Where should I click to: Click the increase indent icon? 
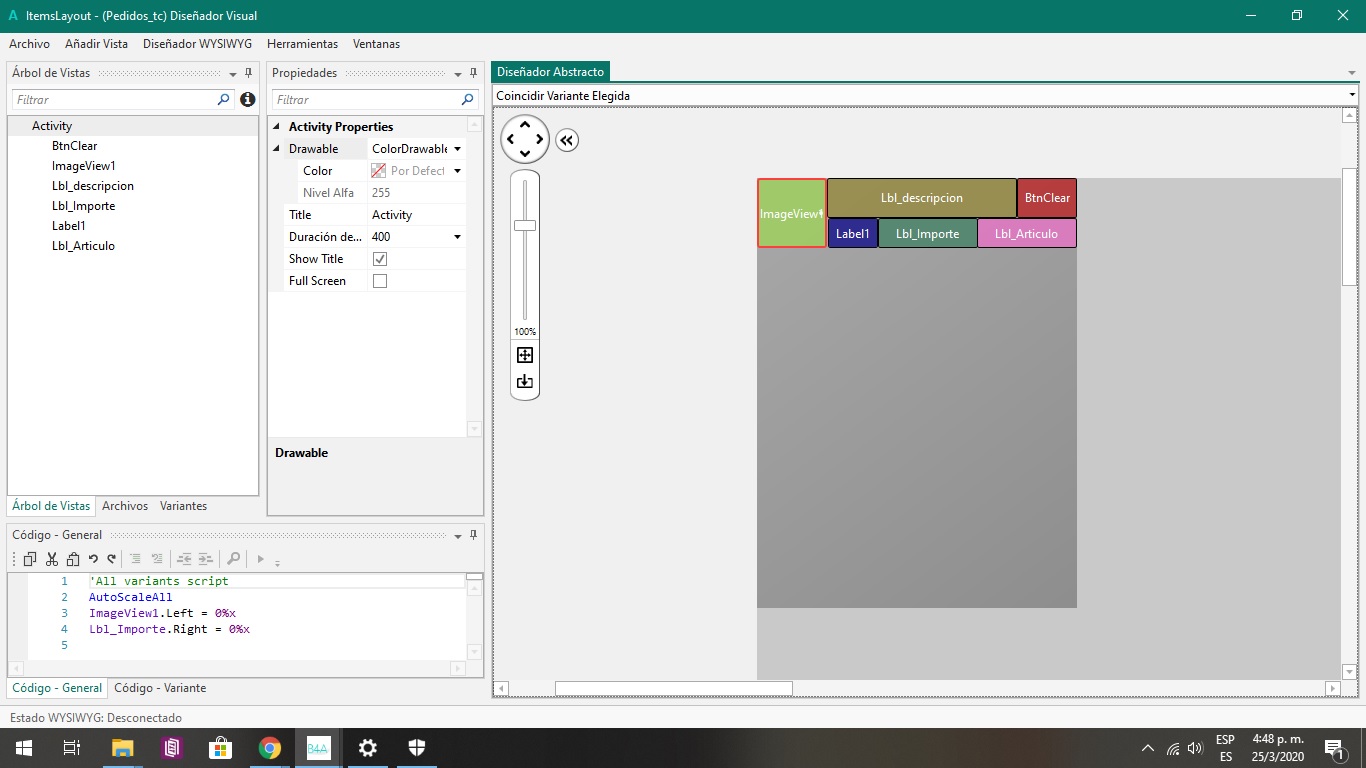[205, 559]
